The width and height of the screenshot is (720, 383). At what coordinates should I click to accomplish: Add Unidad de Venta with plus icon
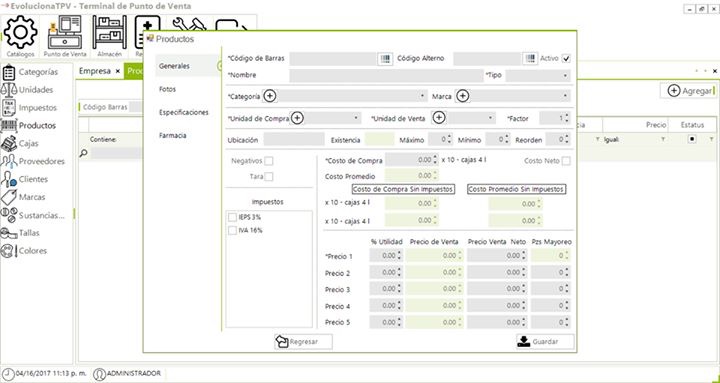tap(439, 118)
